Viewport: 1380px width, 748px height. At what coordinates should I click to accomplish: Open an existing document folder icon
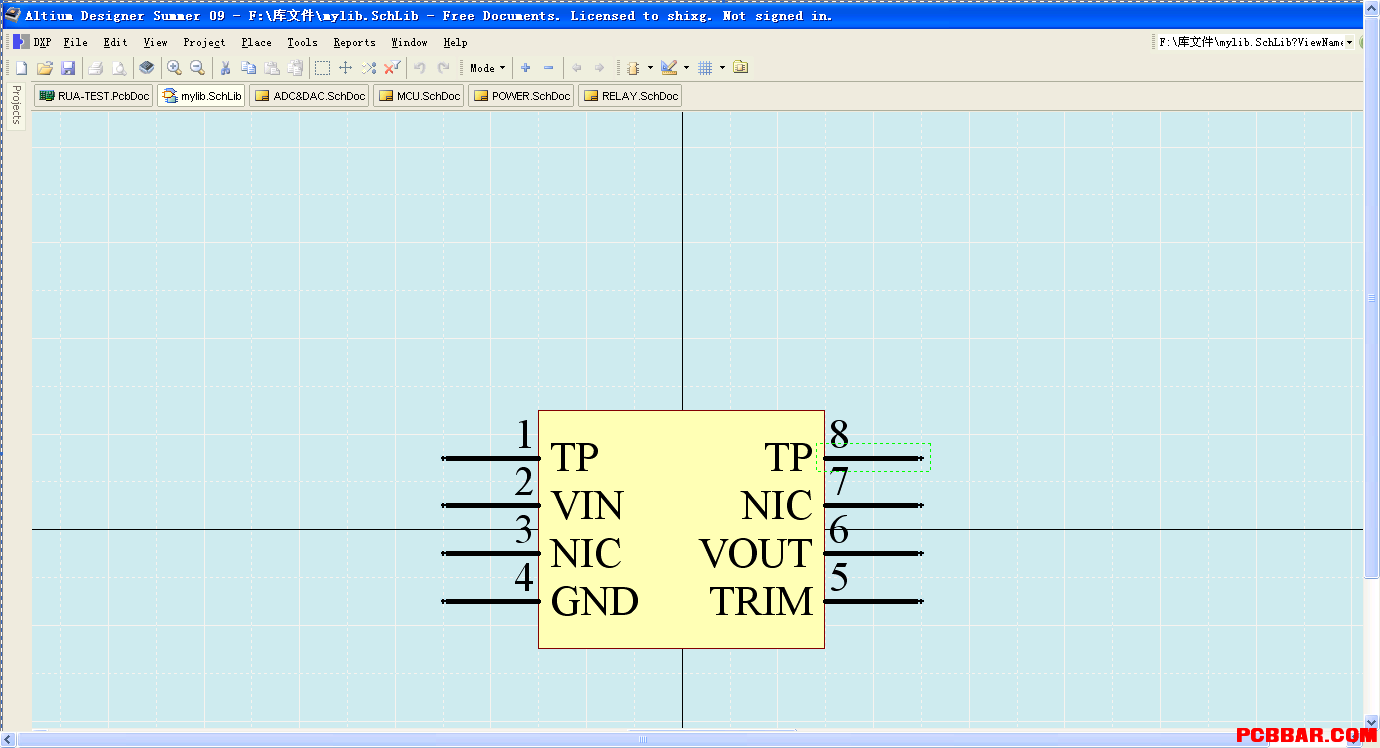point(44,68)
